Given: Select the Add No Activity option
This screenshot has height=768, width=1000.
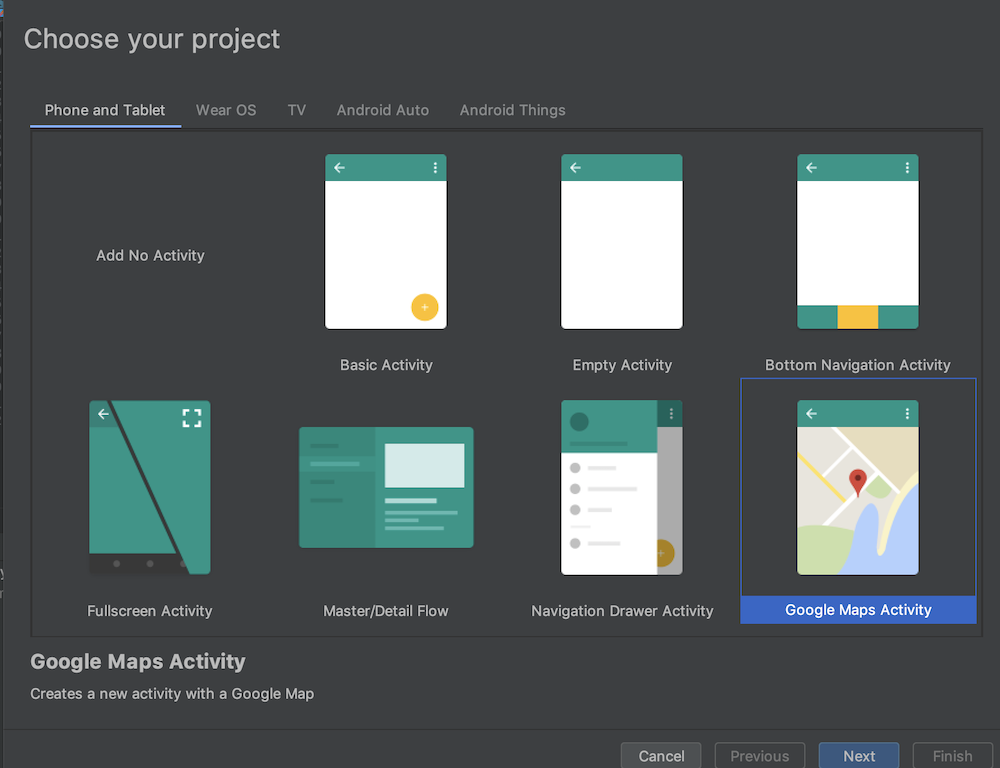Looking at the screenshot, I should click(150, 256).
